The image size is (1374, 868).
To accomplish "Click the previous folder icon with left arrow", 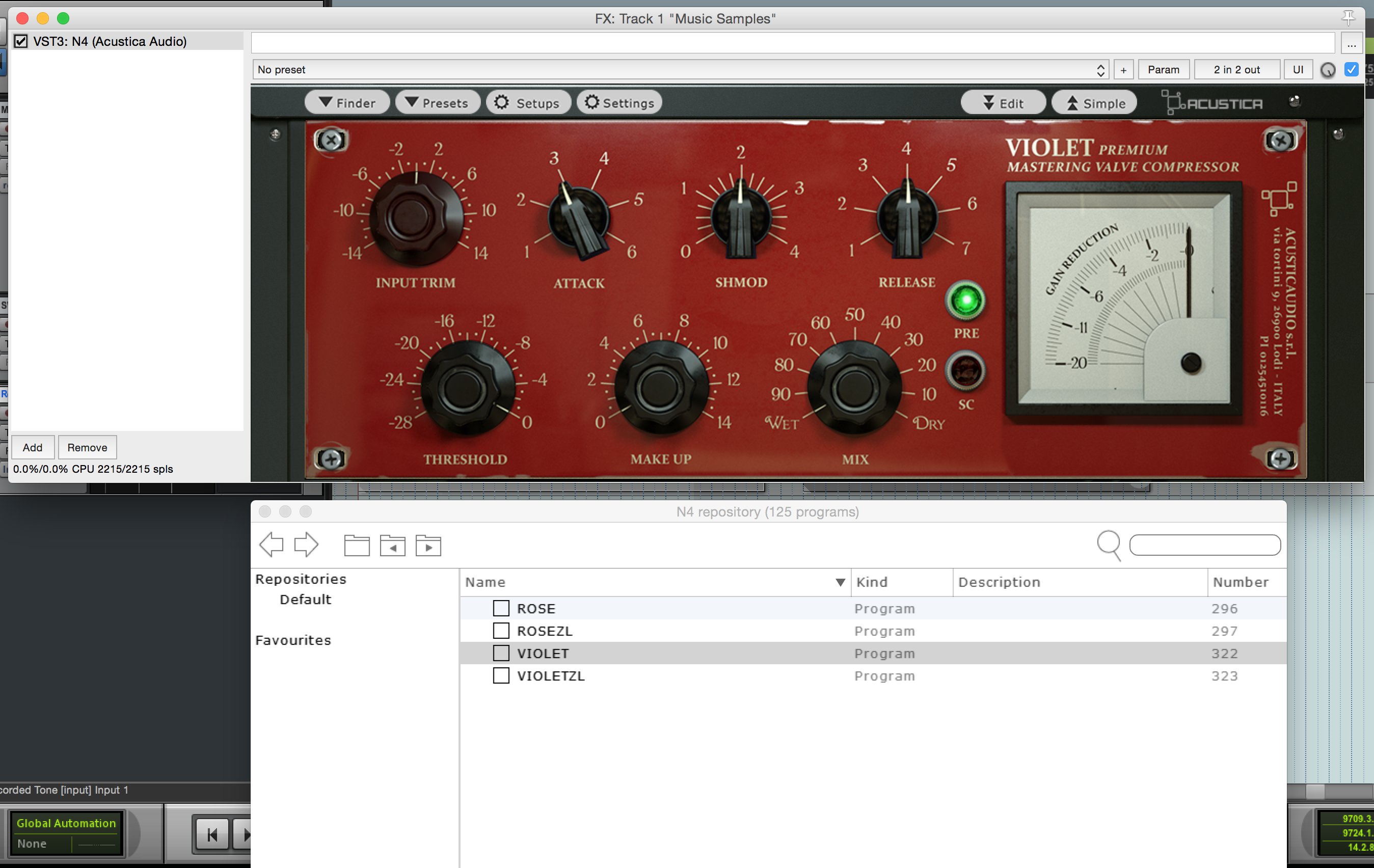I will [393, 546].
